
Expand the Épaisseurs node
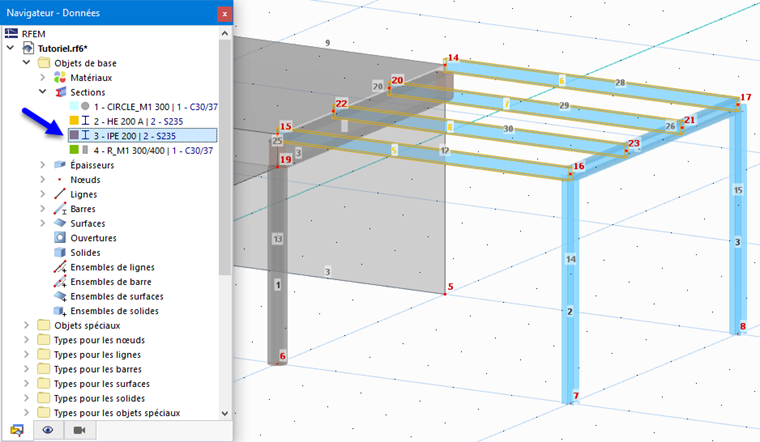[43, 165]
